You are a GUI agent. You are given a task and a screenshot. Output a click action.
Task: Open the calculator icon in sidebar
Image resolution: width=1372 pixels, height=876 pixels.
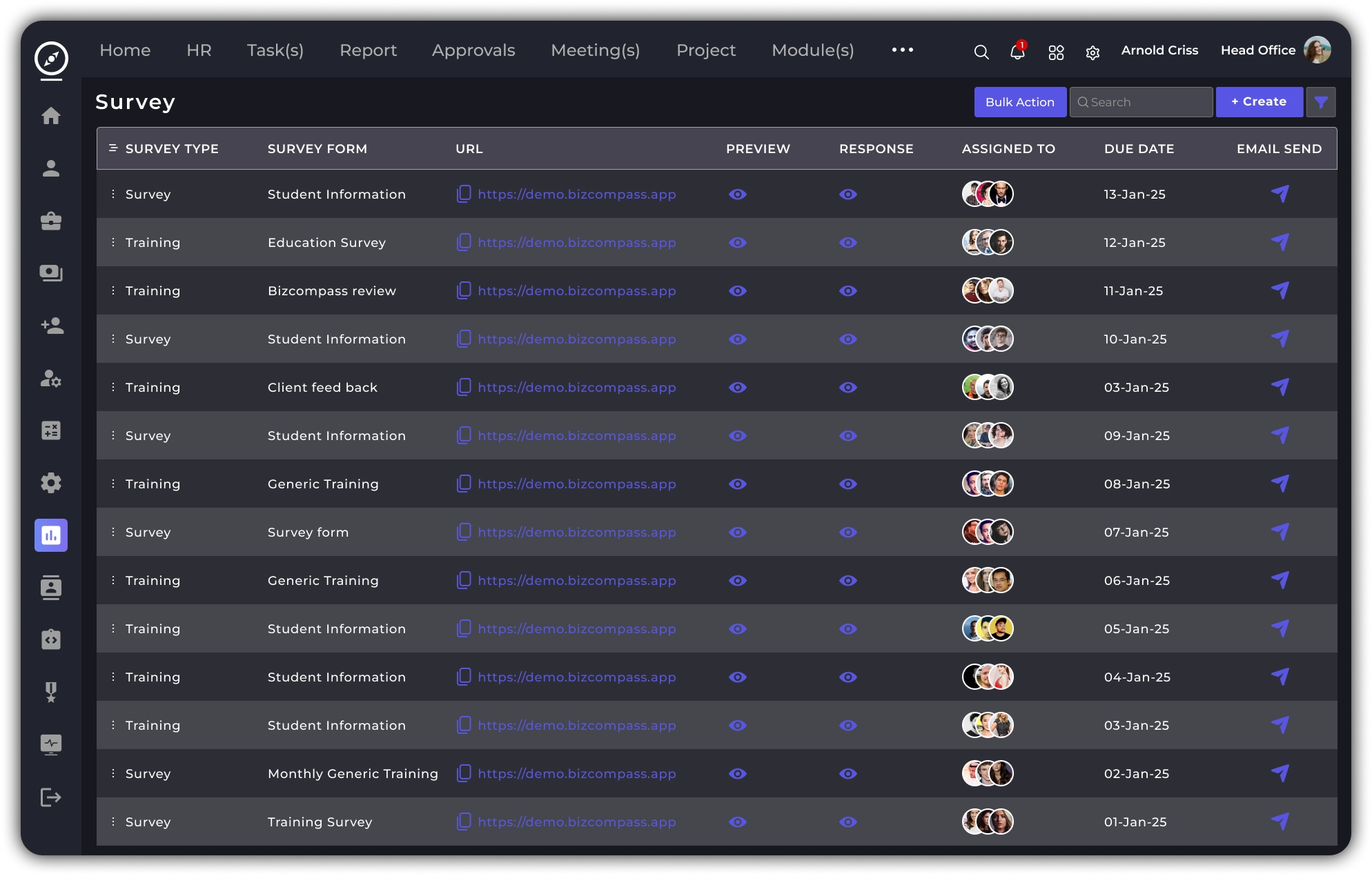coord(51,430)
